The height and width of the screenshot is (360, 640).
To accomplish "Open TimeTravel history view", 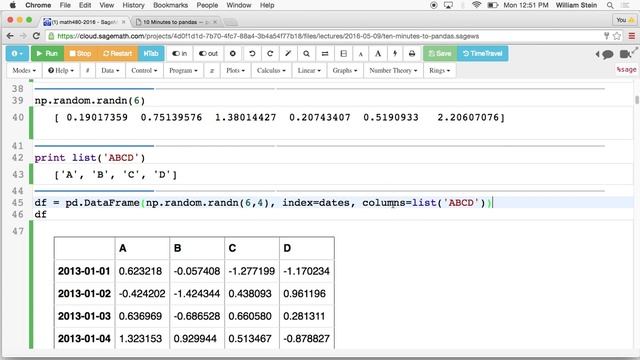I will point(482,53).
